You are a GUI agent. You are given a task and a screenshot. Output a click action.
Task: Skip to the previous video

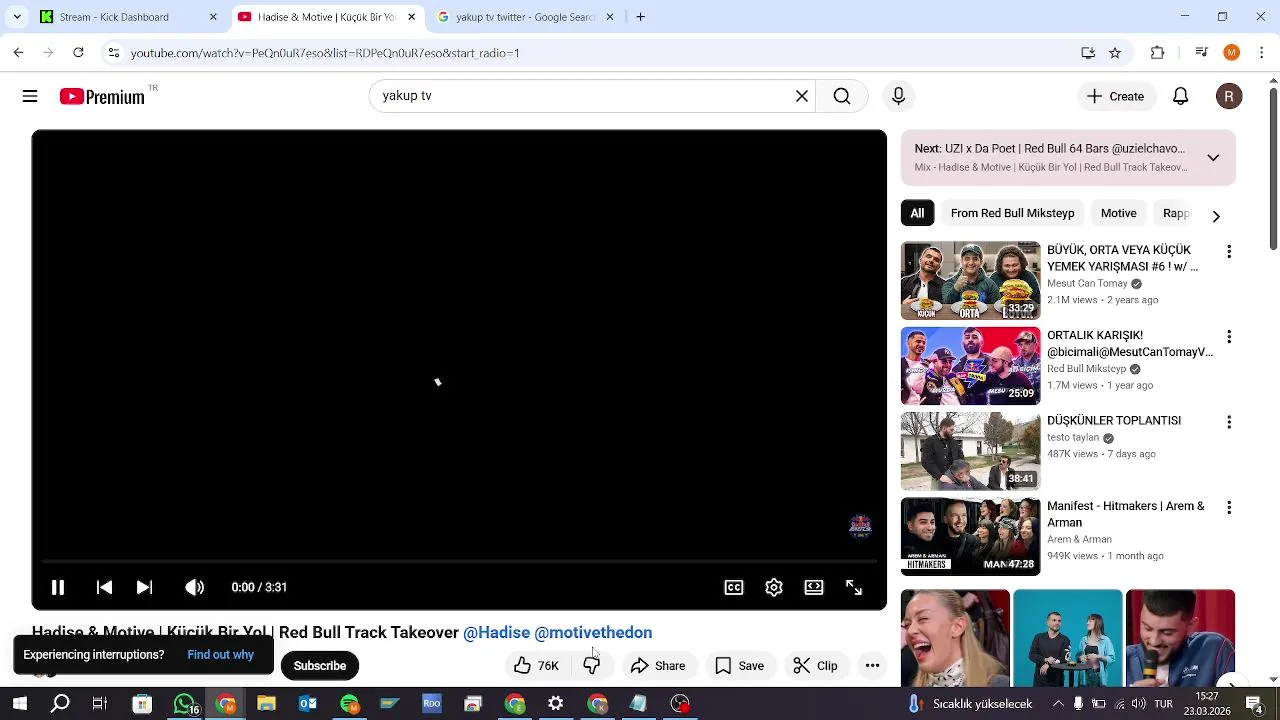(104, 587)
